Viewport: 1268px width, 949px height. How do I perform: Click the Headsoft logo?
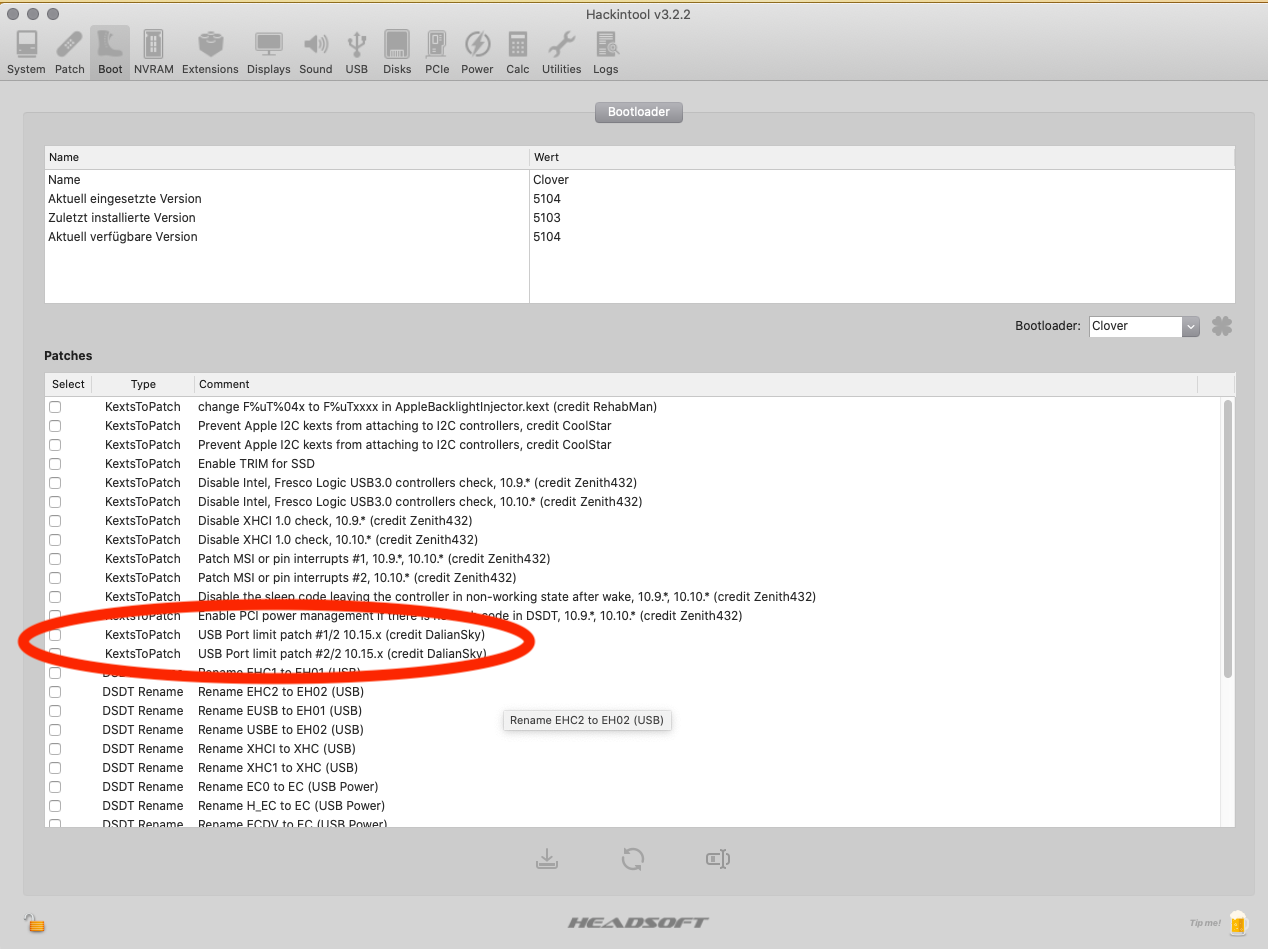(x=638, y=922)
